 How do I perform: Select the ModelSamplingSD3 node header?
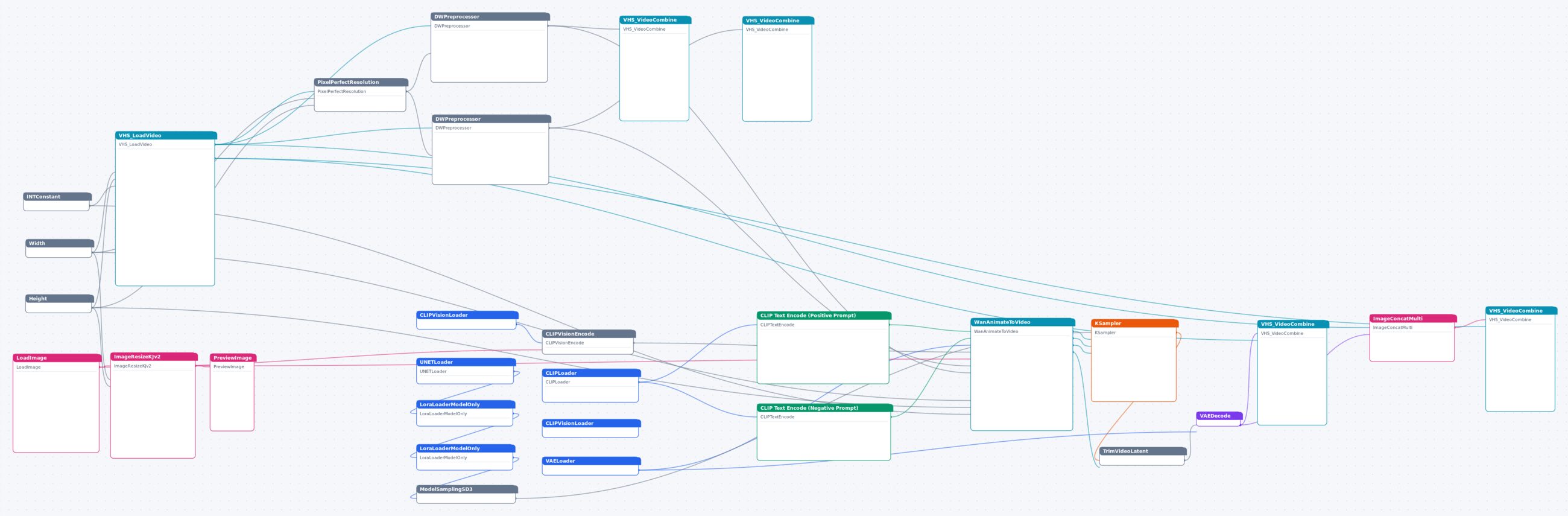coord(467,489)
